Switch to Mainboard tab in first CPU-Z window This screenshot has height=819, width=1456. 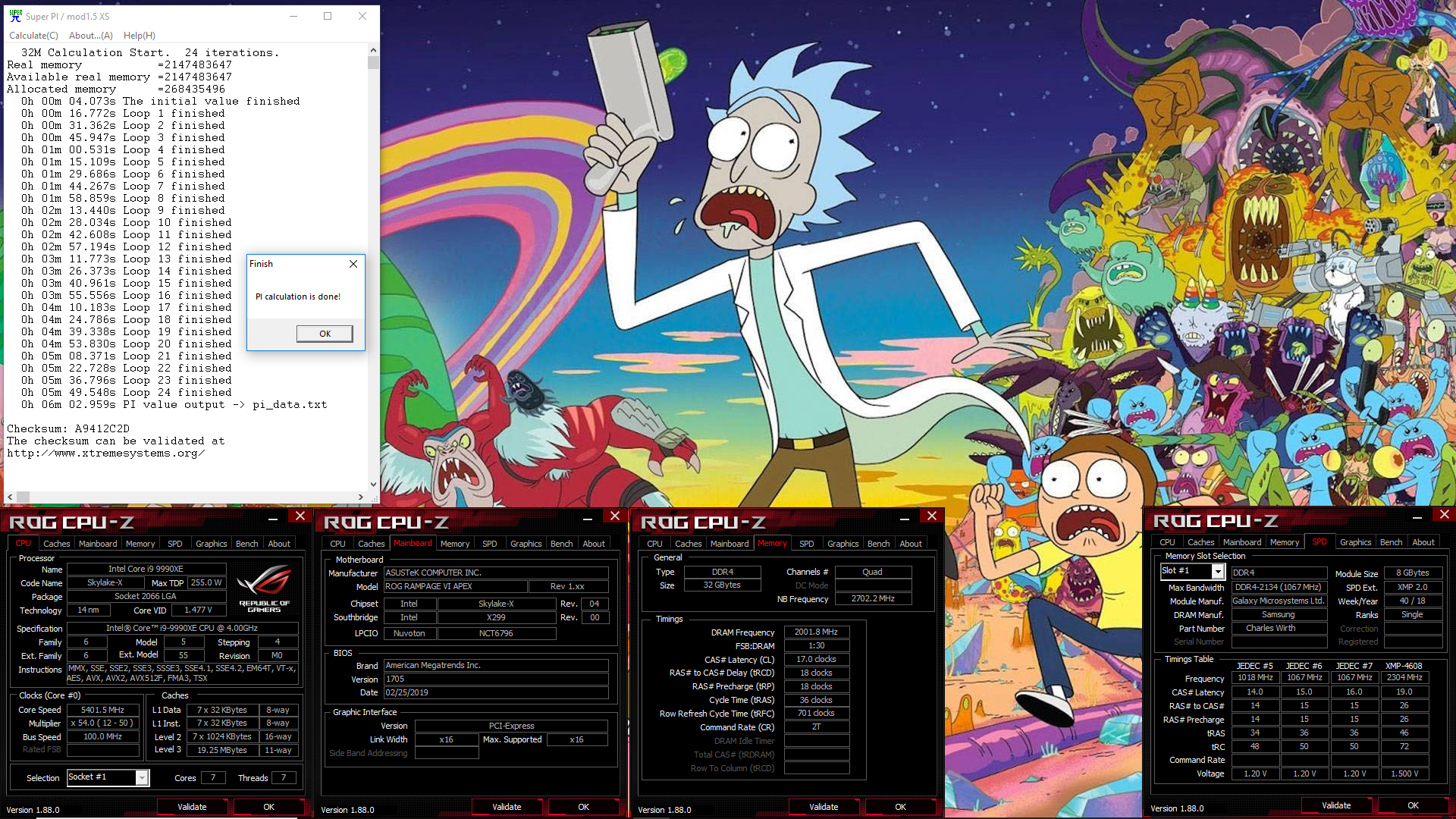click(x=98, y=544)
